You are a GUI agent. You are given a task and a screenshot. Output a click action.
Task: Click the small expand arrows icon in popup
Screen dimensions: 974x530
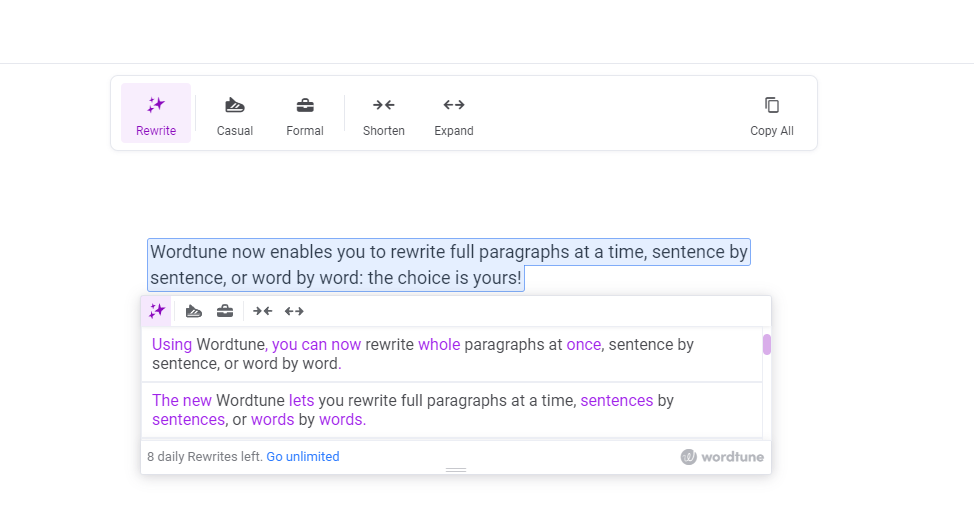click(x=294, y=311)
